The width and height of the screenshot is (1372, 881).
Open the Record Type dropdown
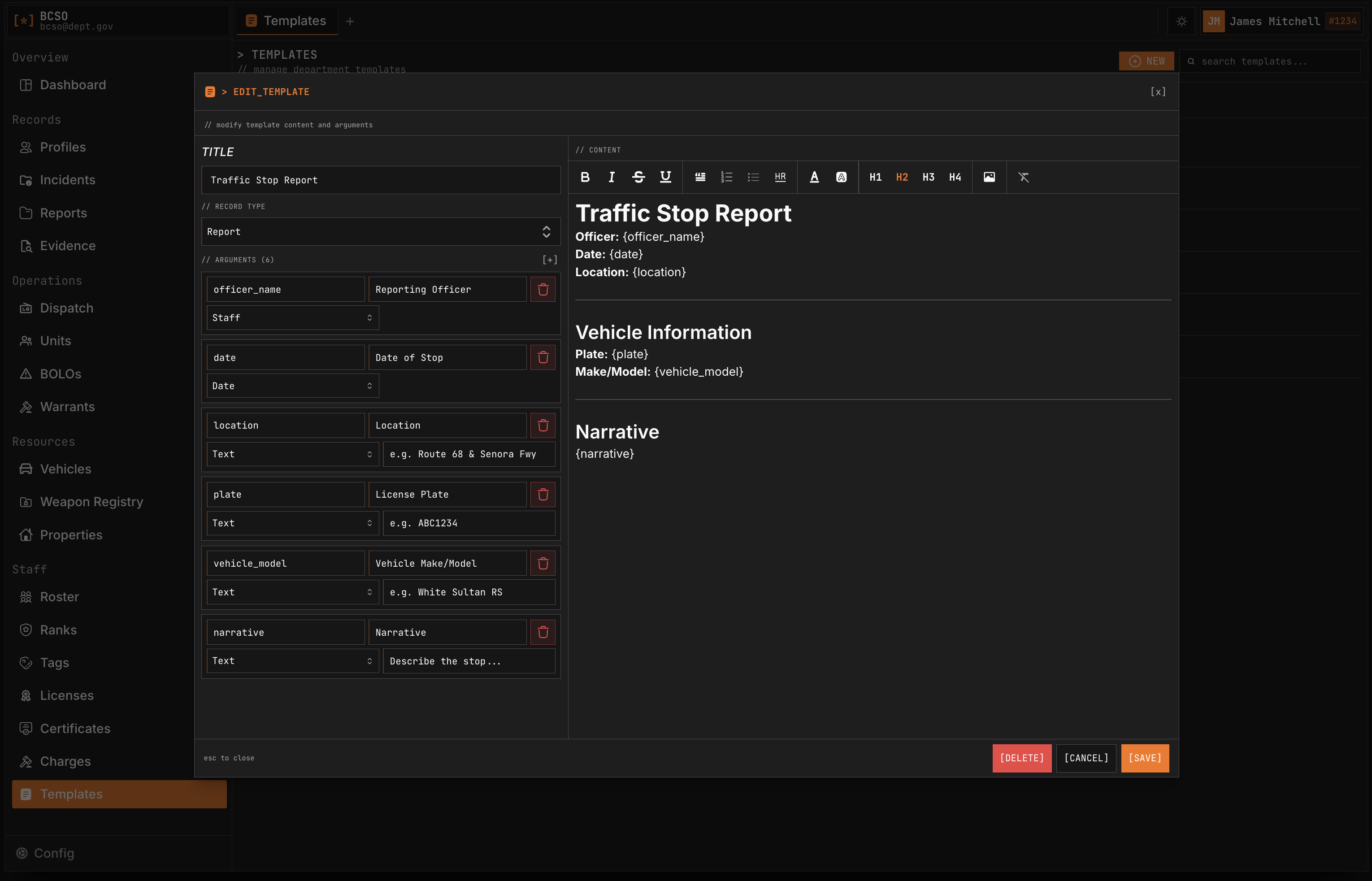point(381,232)
